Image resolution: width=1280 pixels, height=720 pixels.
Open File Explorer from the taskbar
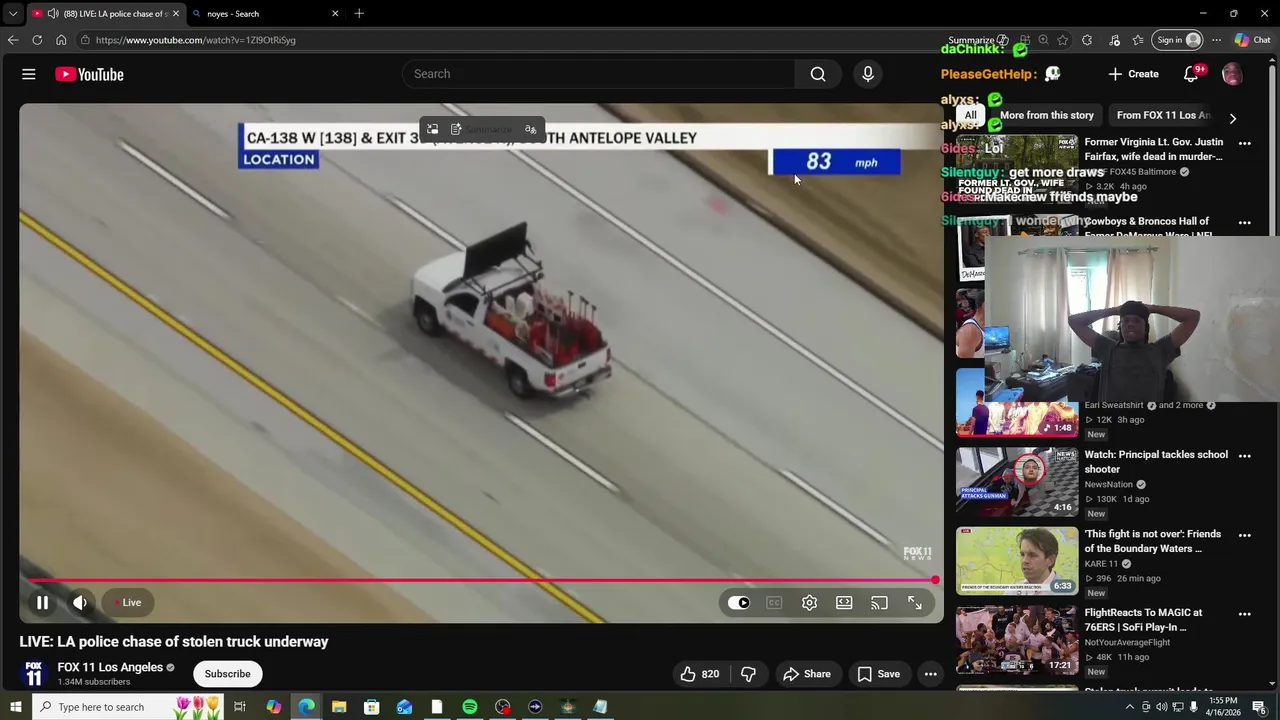(339, 707)
